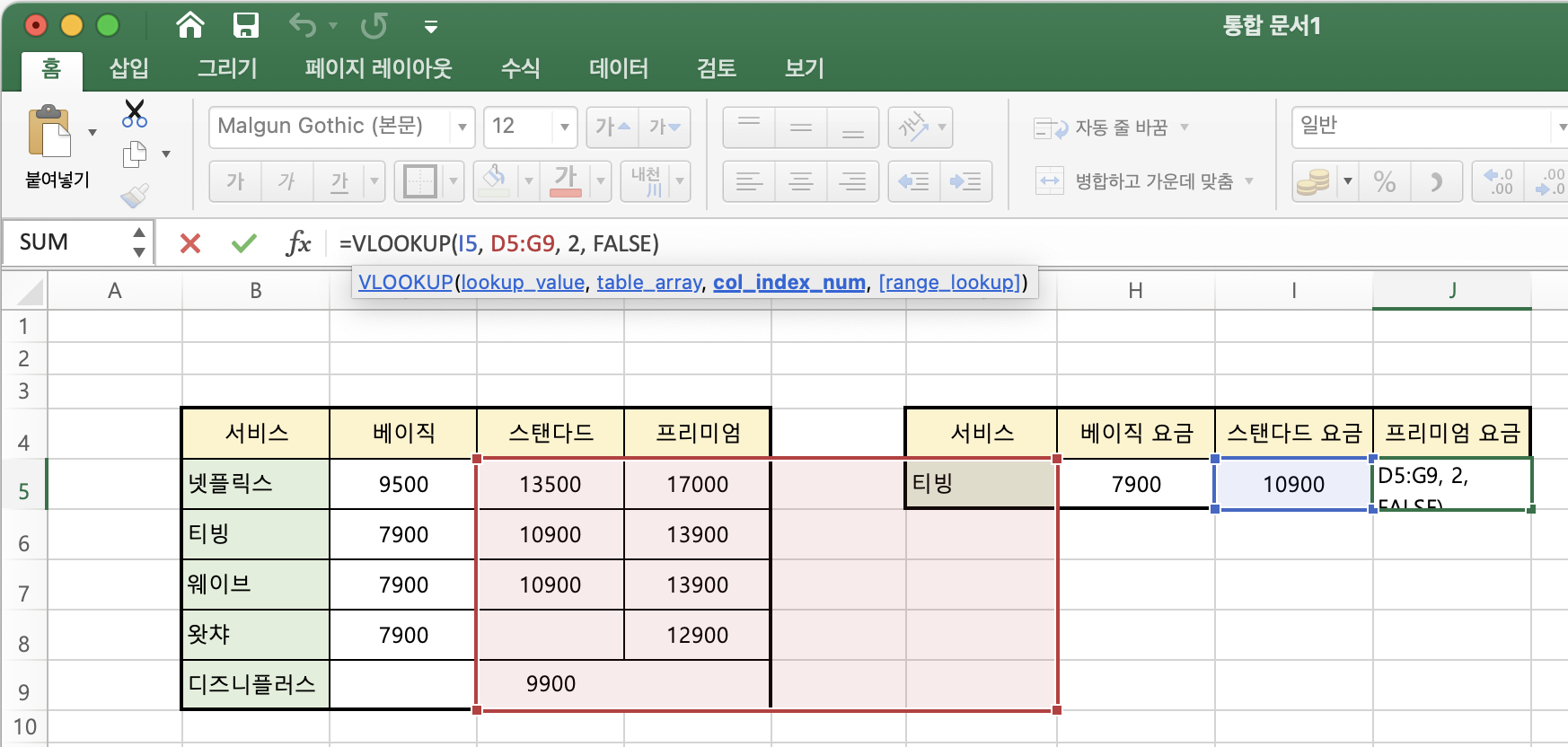Open the font size dropdown
The height and width of the screenshot is (747, 1568).
tap(564, 127)
